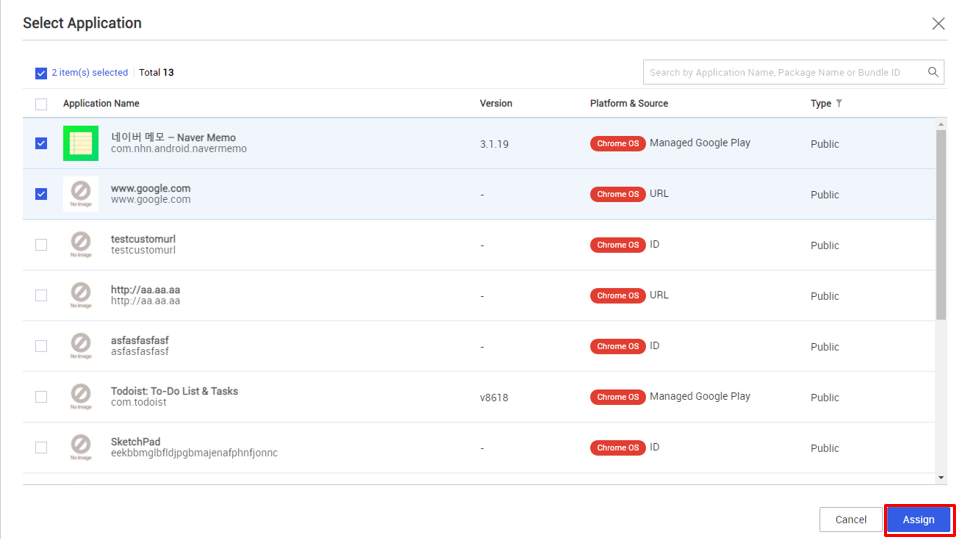
Task: Click the search magnifier icon
Action: point(933,72)
